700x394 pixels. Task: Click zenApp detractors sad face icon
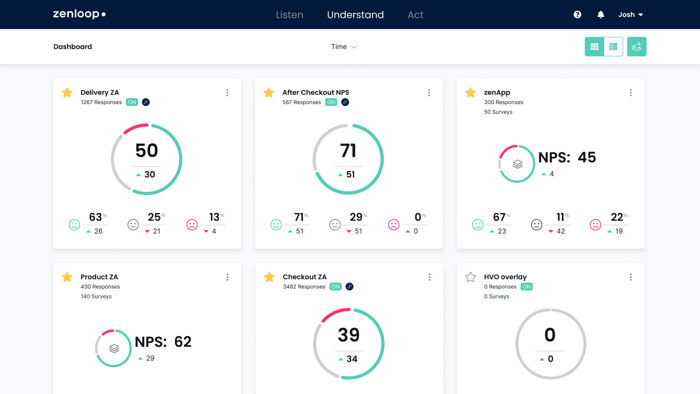596,224
